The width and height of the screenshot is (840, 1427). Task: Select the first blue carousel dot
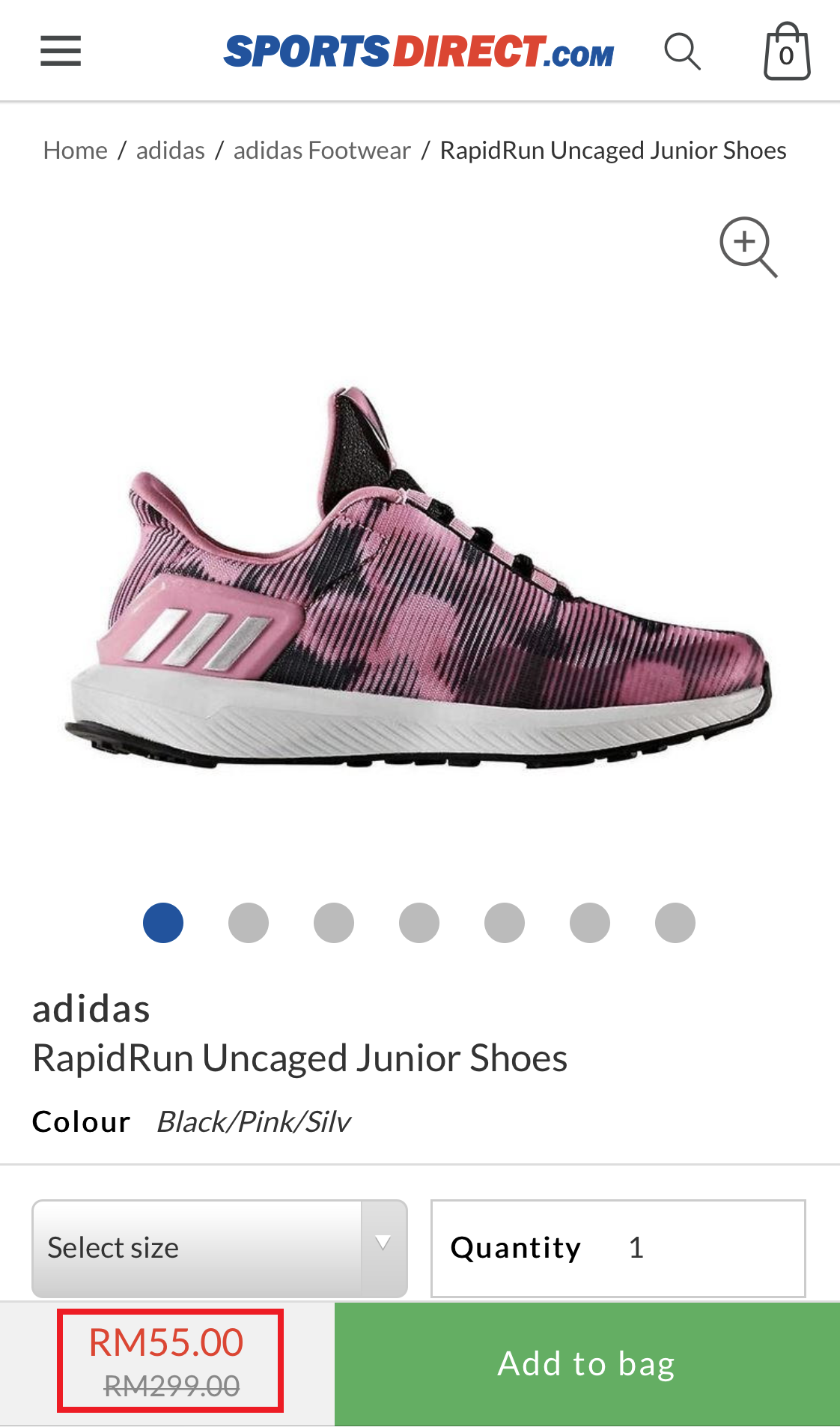pos(163,922)
